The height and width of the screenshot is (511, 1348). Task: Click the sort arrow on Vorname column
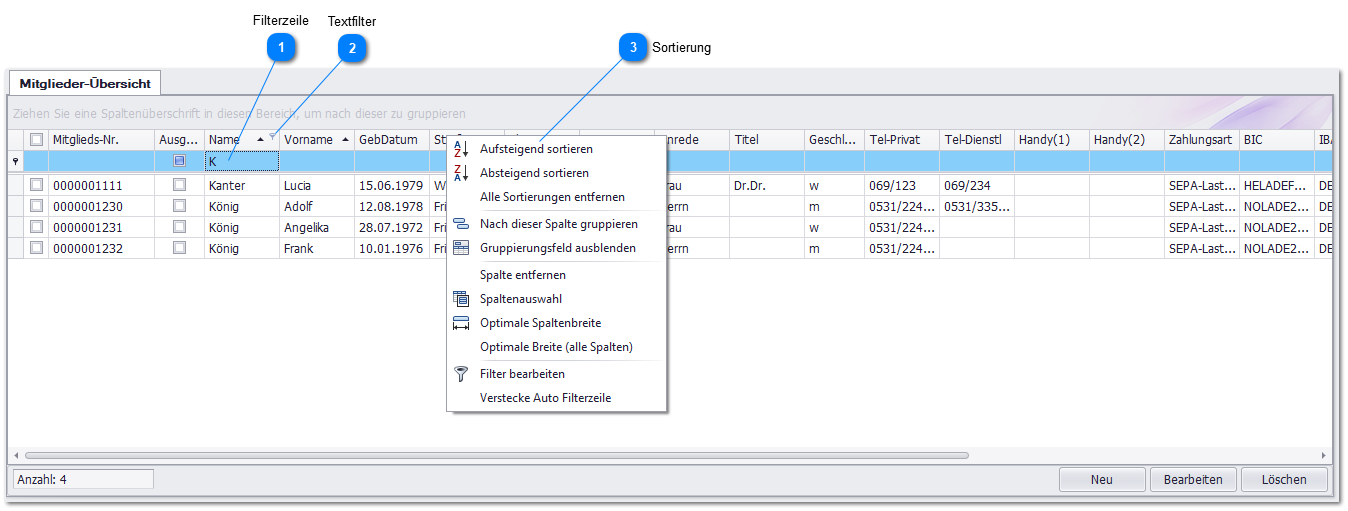pos(346,140)
